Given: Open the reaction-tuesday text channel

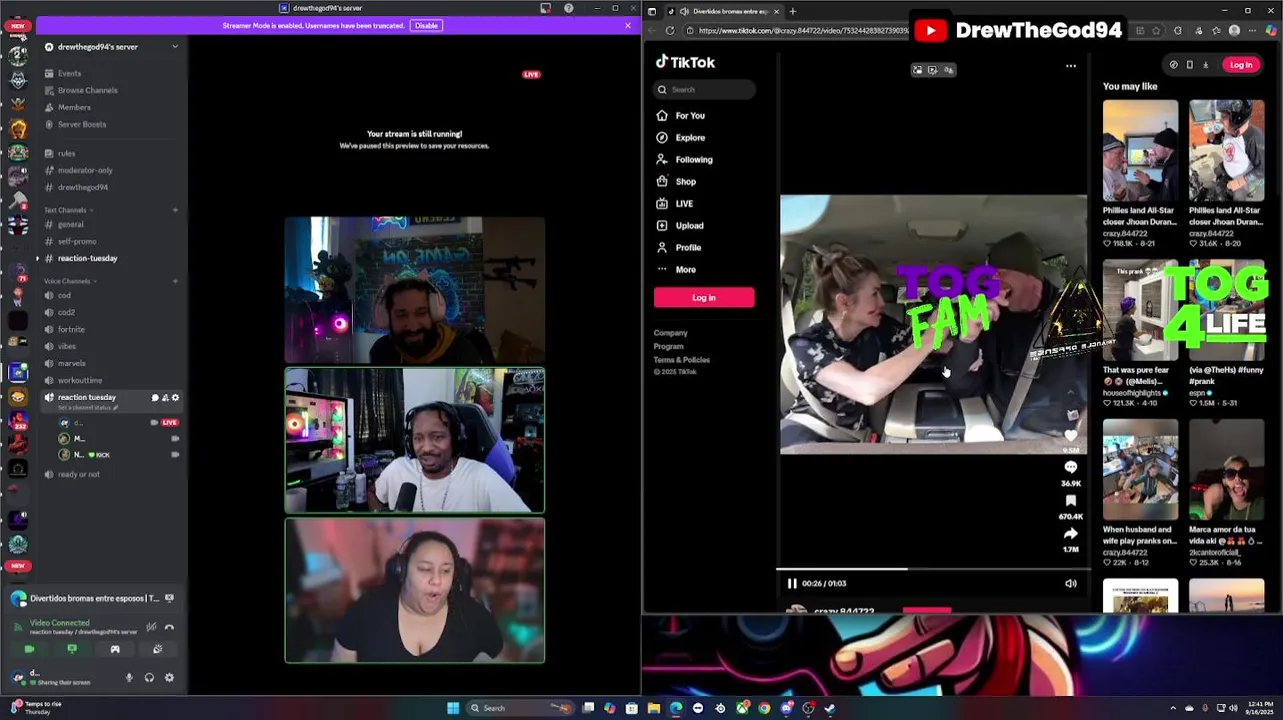Looking at the screenshot, I should point(87,258).
